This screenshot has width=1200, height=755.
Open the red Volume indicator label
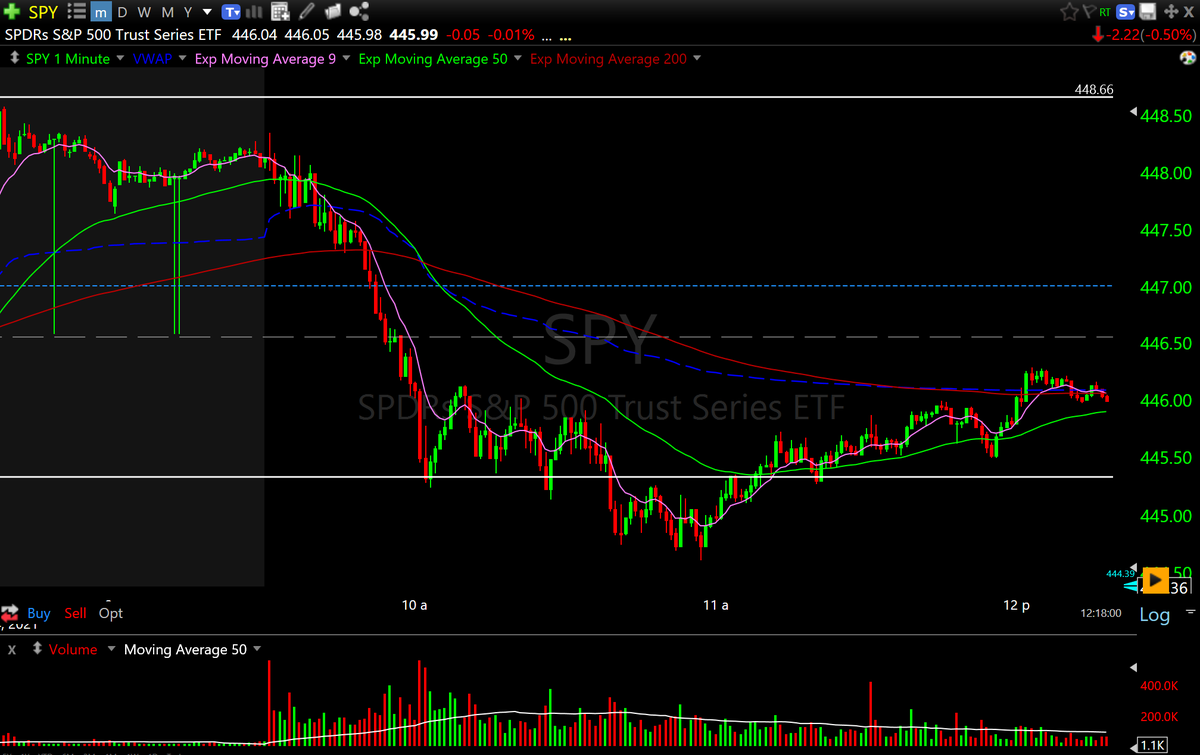pyautogui.click(x=73, y=649)
